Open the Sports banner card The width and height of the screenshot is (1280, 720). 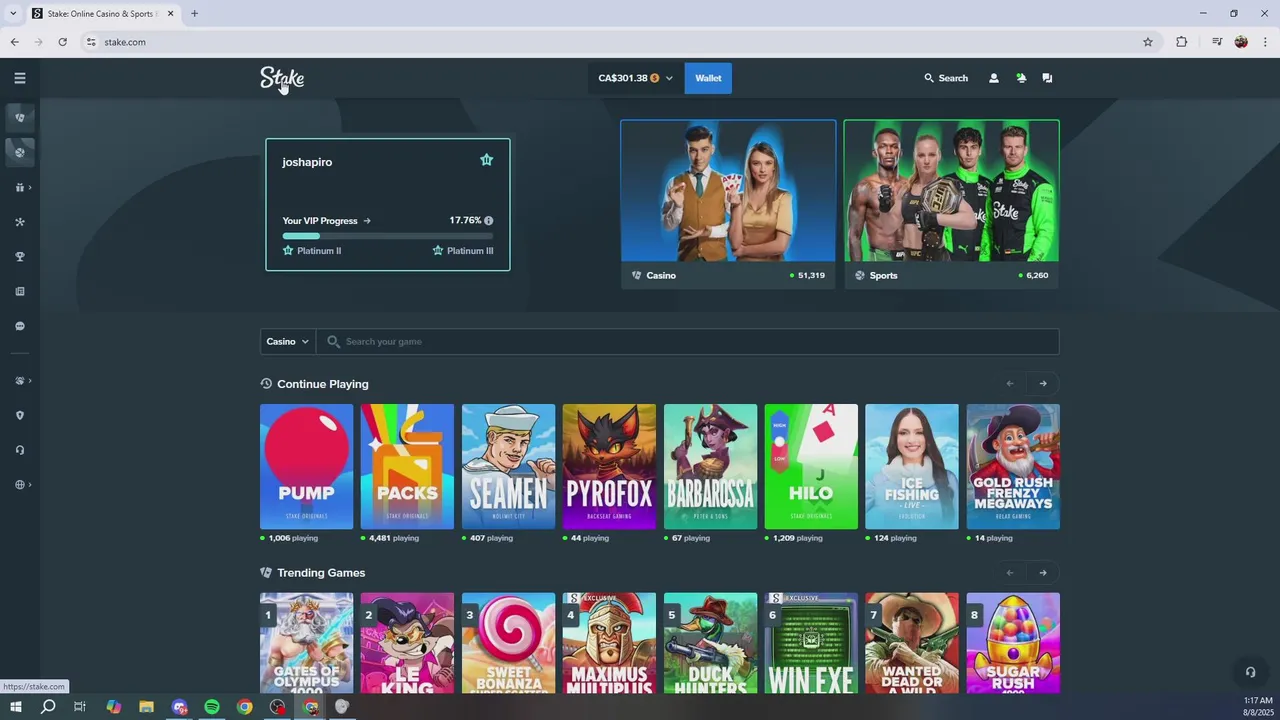[952, 204]
